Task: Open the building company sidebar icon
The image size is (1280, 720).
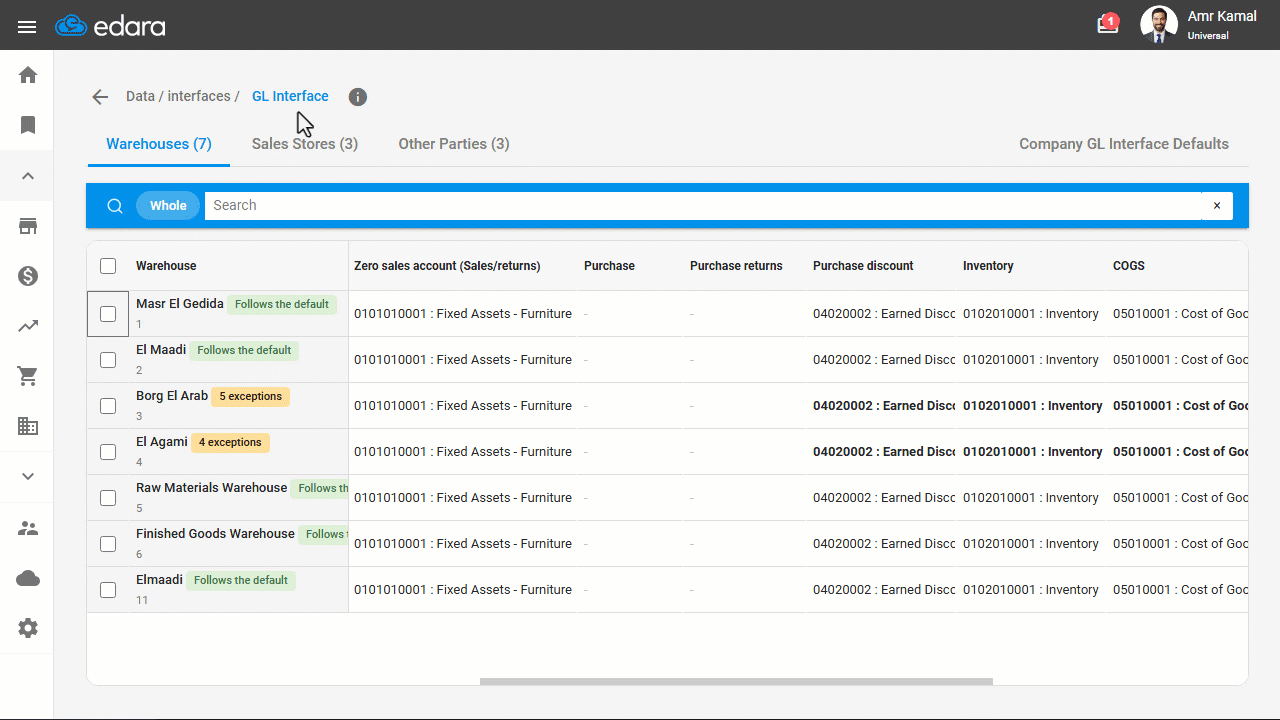Action: [28, 426]
